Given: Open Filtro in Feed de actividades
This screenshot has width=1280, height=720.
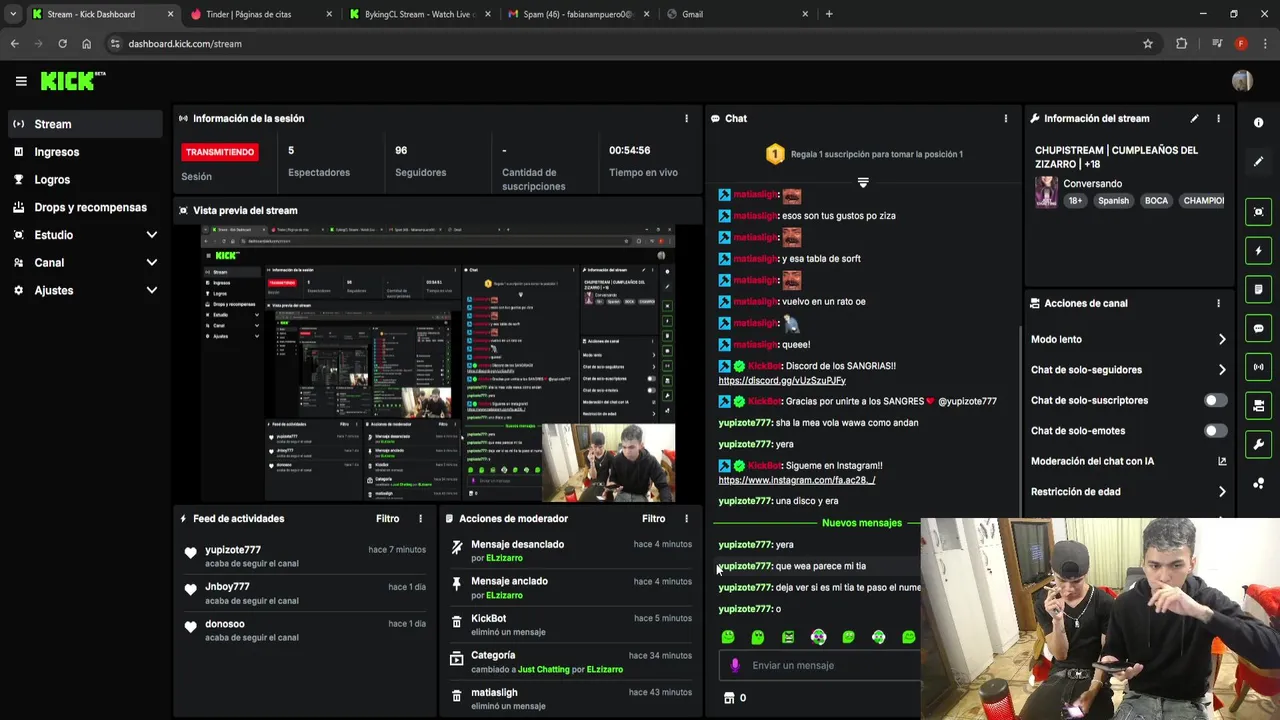Looking at the screenshot, I should pos(387,518).
